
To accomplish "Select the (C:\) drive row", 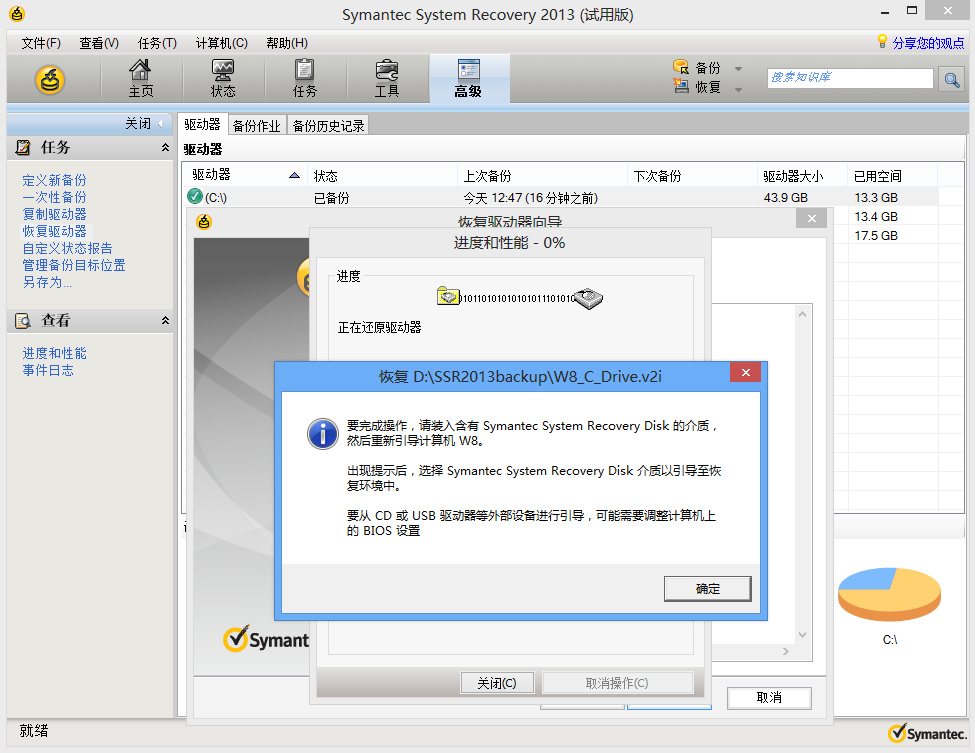I will [560, 197].
